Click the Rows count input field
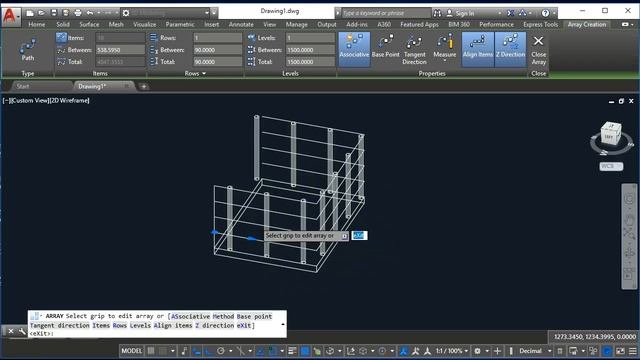Image resolution: width=640 pixels, height=360 pixels. point(217,38)
